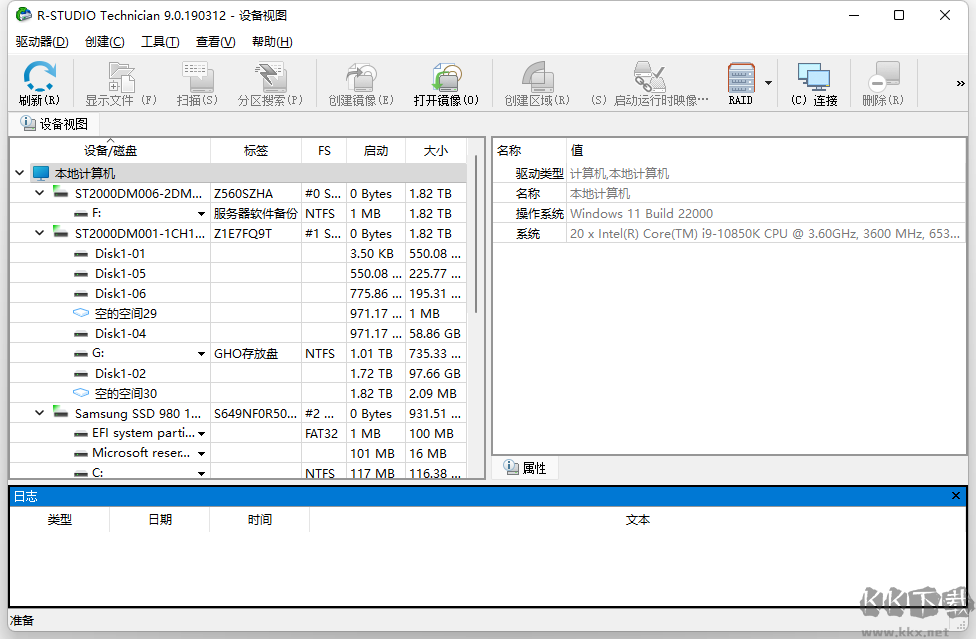Click the Delete (删除) toolbar icon

pos(883,83)
